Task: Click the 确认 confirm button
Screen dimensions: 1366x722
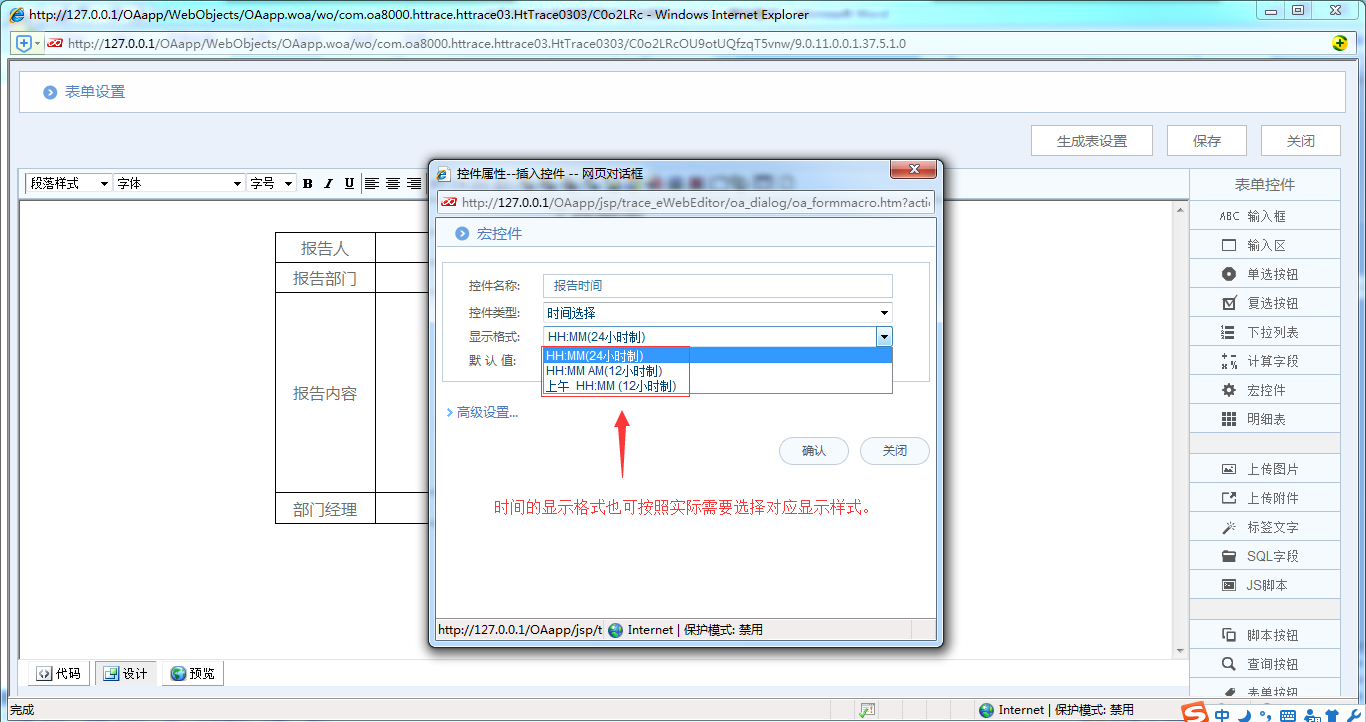Action: (x=813, y=450)
